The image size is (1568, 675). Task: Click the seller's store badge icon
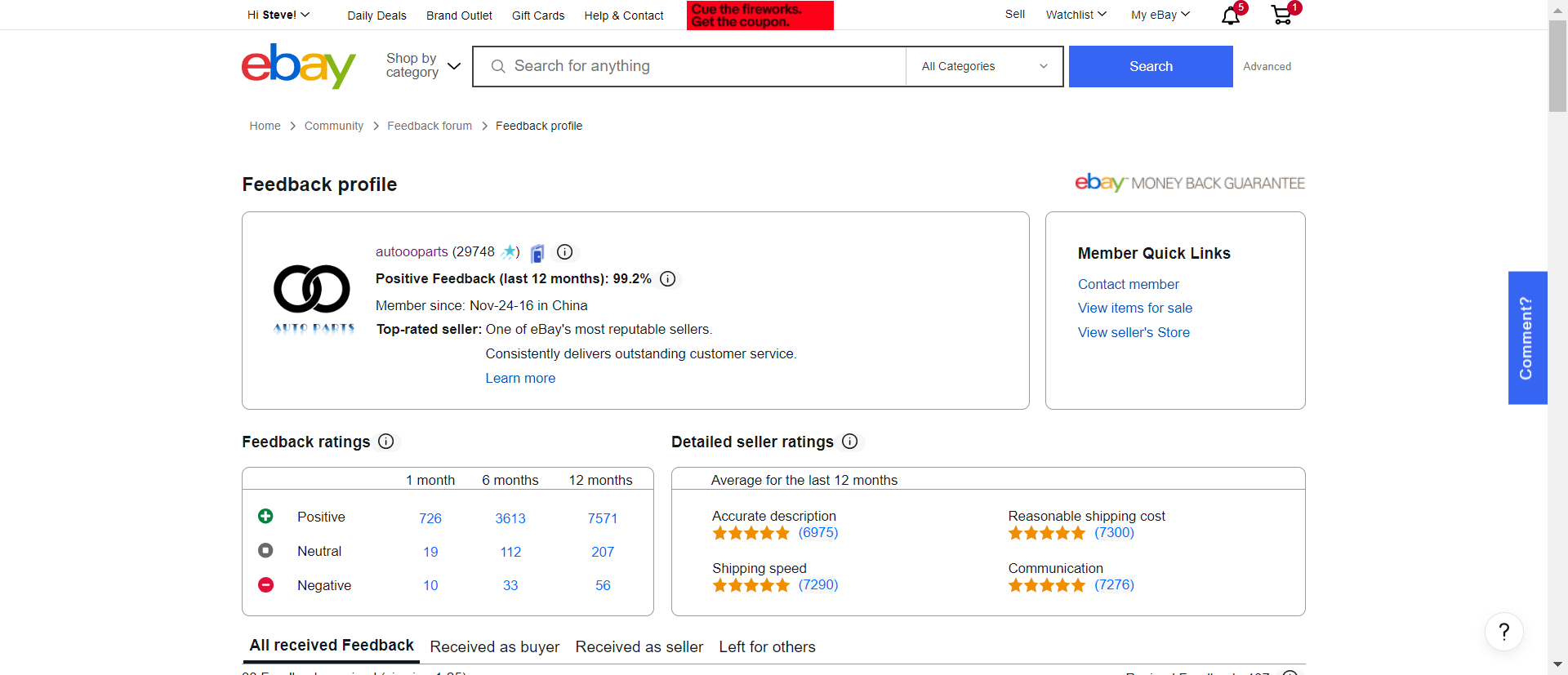pyautogui.click(x=537, y=253)
